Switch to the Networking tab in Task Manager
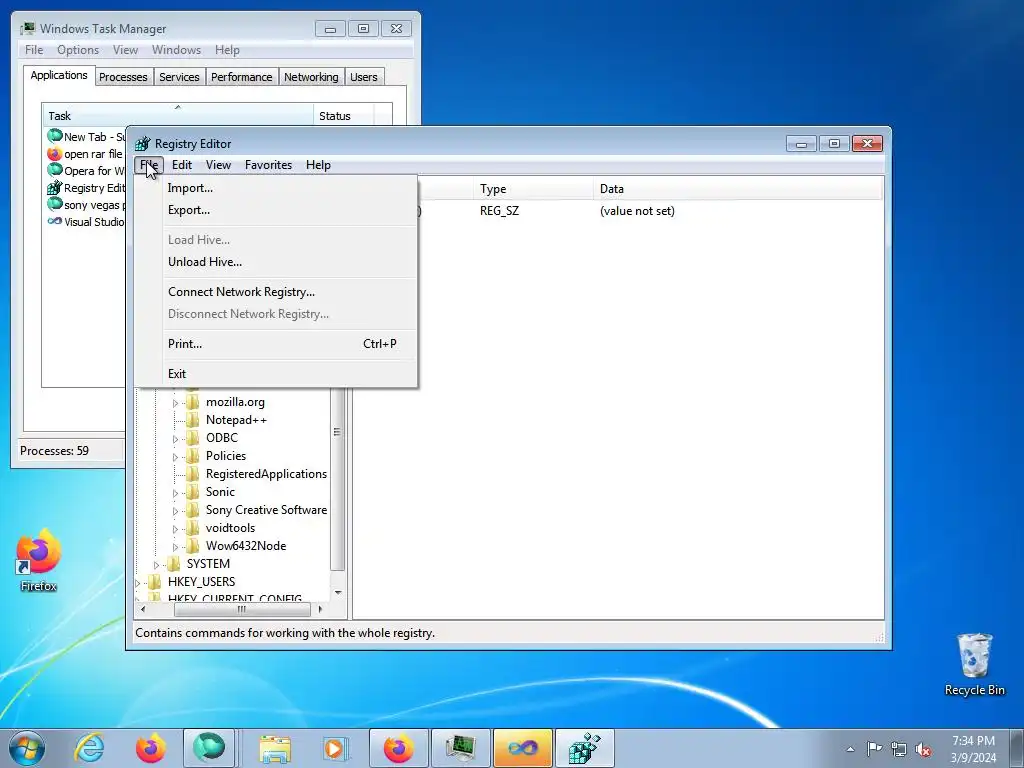The image size is (1024, 768). click(x=311, y=77)
